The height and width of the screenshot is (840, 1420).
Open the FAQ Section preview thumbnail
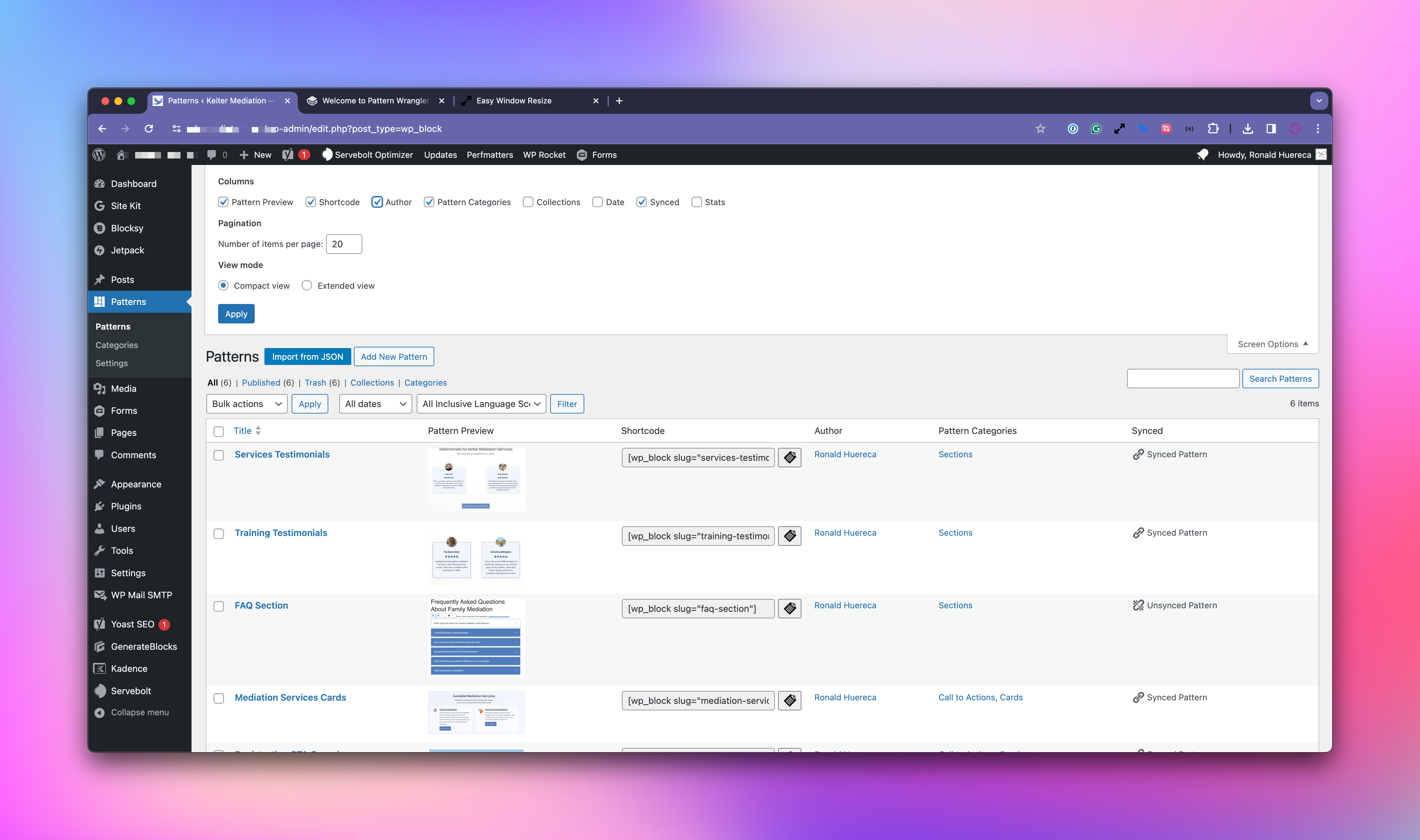(476, 637)
